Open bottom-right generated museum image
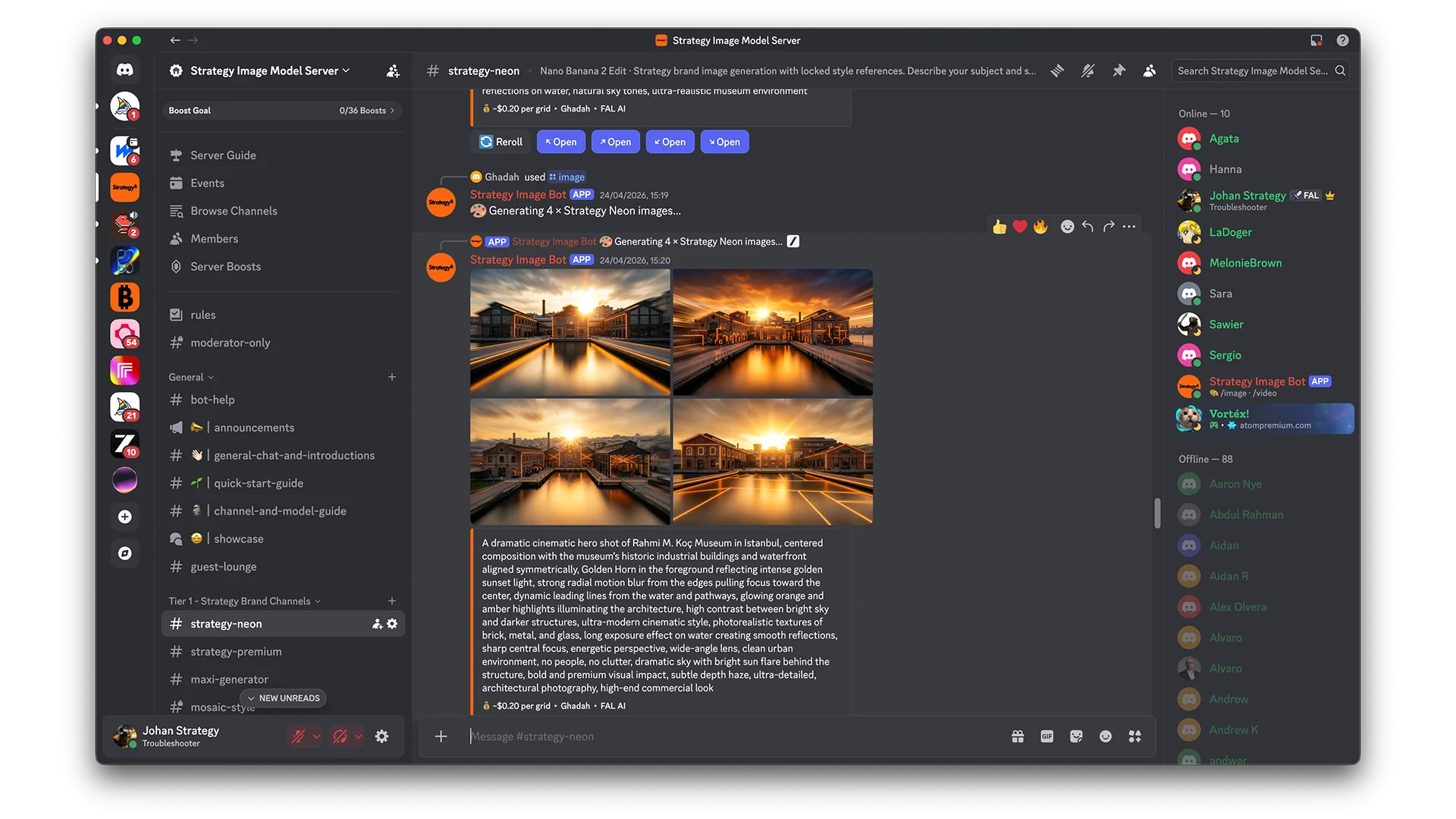The height and width of the screenshot is (819, 1456). pyautogui.click(x=773, y=462)
